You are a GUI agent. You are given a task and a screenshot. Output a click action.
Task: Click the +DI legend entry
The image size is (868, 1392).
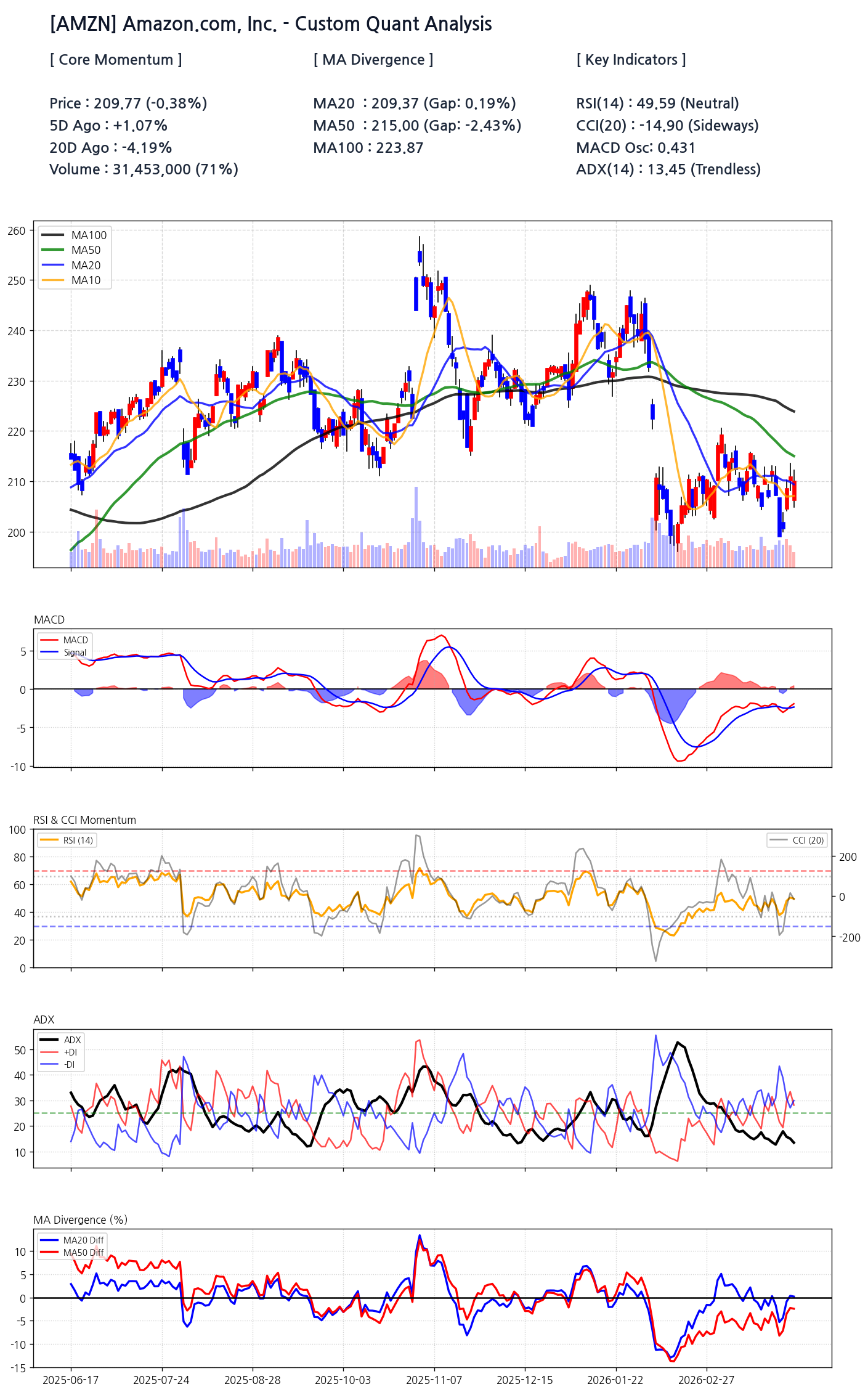tap(59, 1052)
